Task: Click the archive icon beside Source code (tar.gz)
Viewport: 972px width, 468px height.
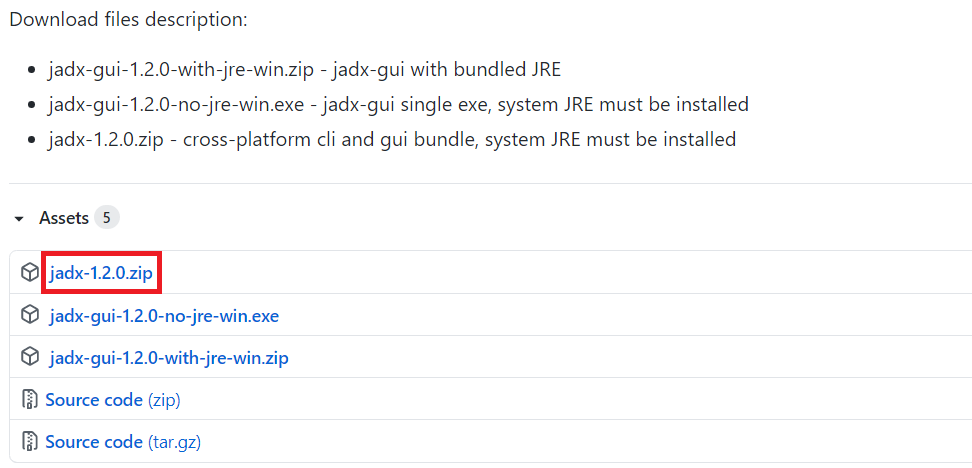Action: click(30, 442)
